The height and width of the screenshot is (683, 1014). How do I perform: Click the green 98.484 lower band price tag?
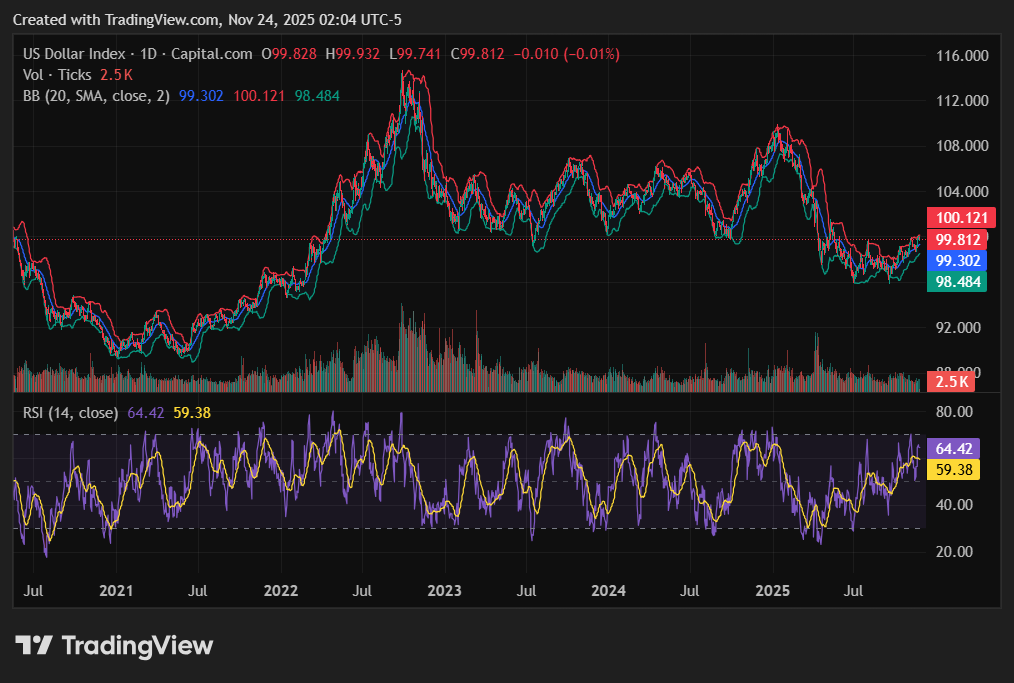[x=957, y=282]
